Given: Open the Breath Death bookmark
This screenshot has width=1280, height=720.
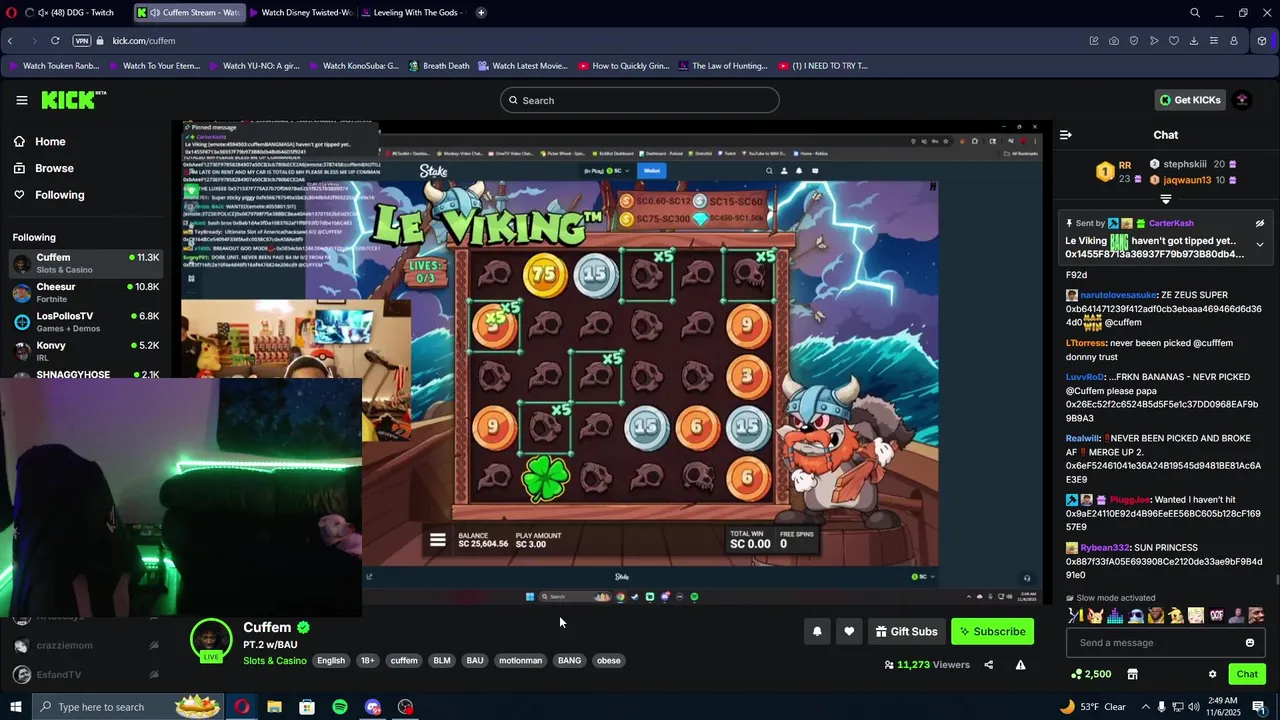Looking at the screenshot, I should coord(438,66).
